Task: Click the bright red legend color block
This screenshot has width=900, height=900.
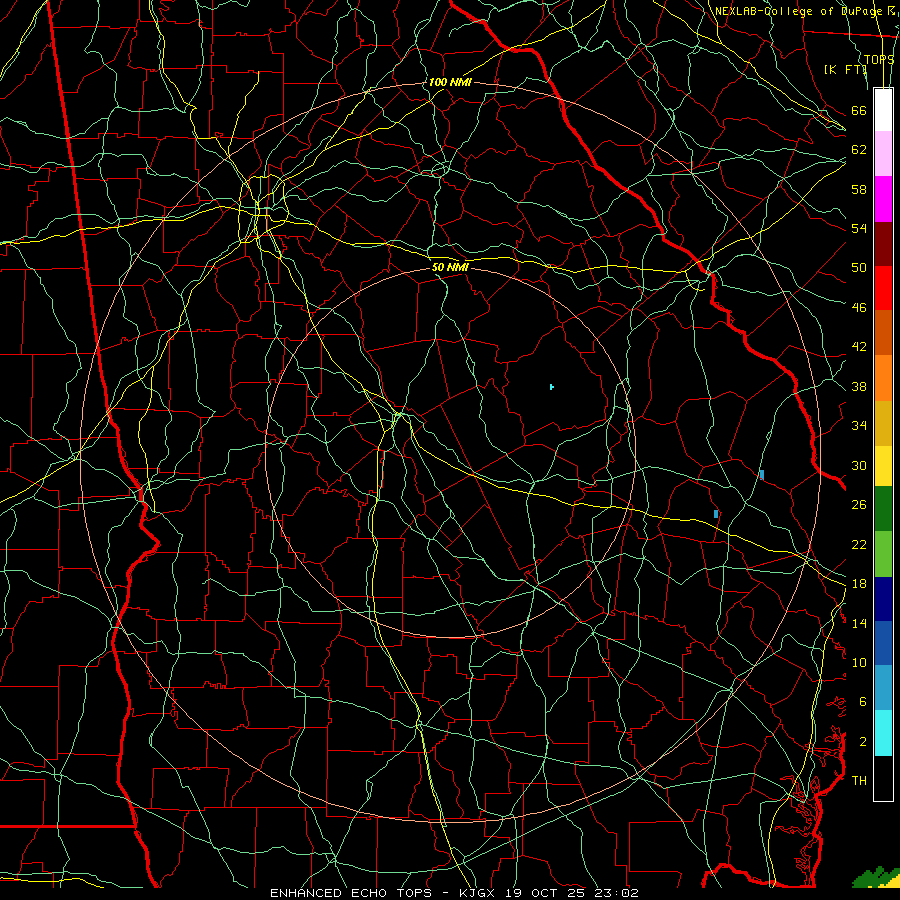Action: 883,288
